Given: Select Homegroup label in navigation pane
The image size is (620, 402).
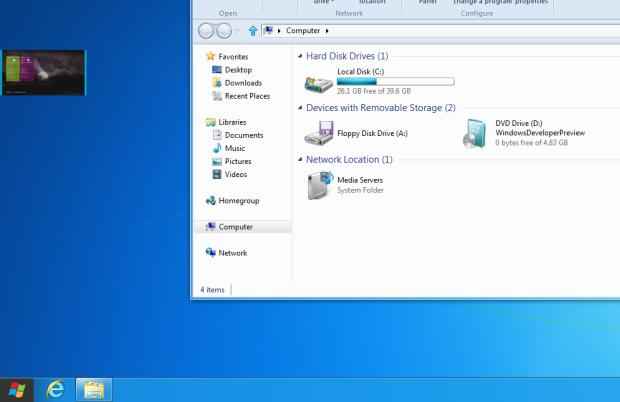Looking at the screenshot, I should click(x=239, y=200).
